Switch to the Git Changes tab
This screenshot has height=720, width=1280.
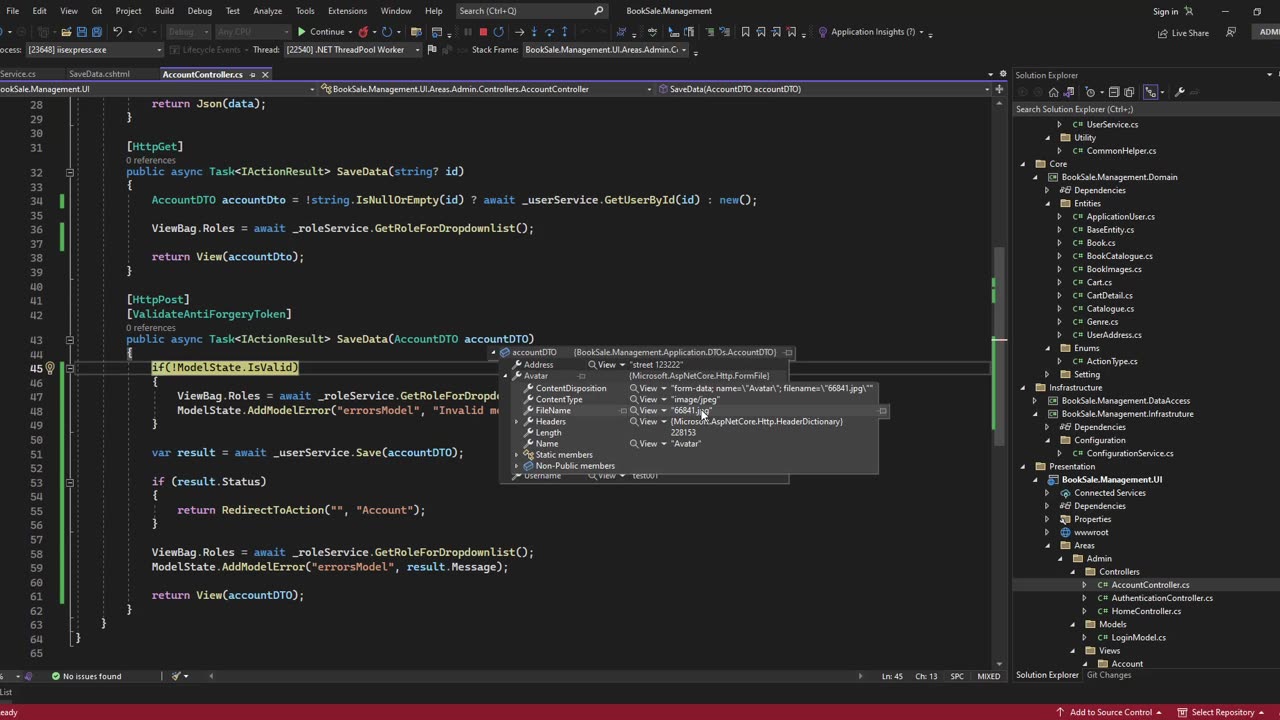tap(1109, 675)
